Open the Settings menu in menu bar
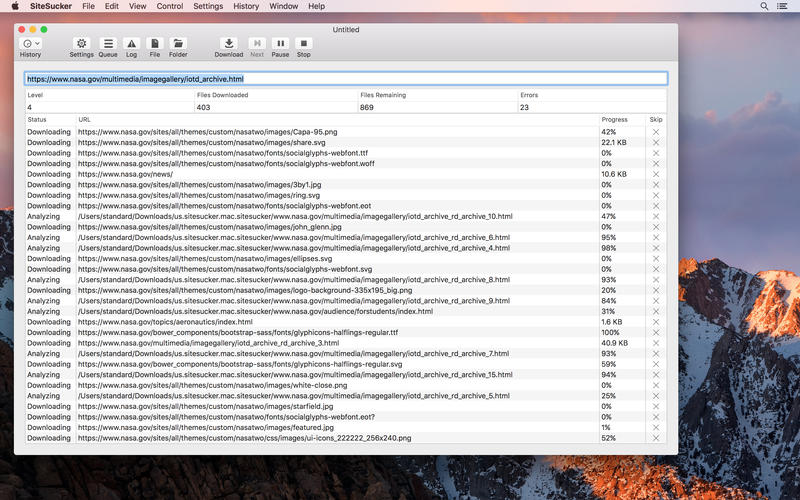This screenshot has width=800, height=500. (208, 6)
